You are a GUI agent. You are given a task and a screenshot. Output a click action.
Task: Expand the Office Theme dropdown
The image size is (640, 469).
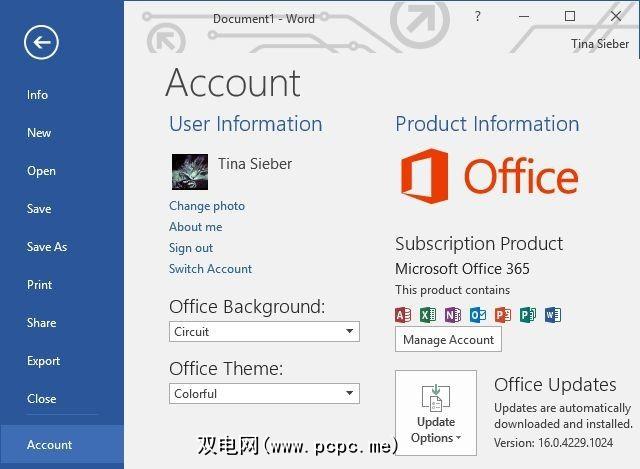tap(264, 393)
